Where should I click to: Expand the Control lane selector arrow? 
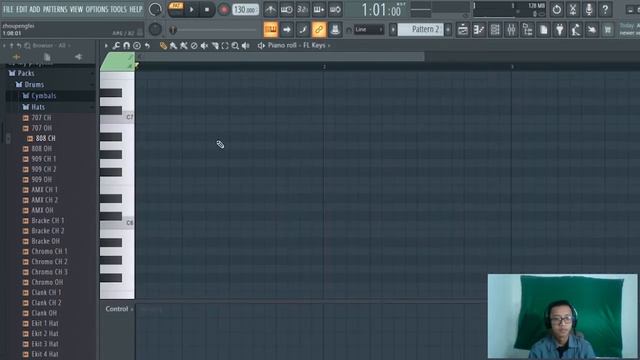132,309
